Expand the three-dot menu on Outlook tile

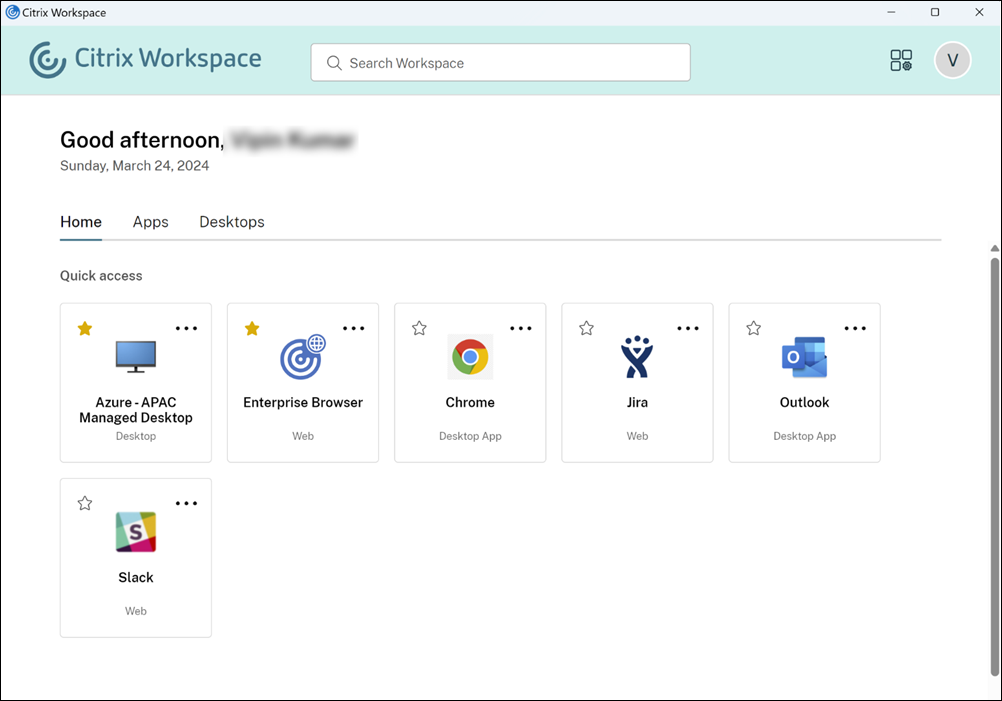pos(855,328)
